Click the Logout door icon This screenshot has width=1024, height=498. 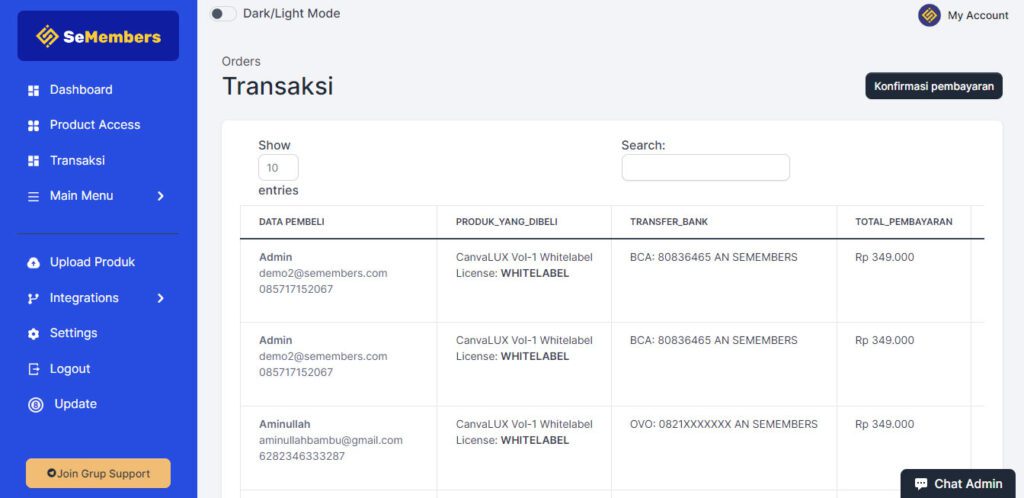tap(33, 369)
